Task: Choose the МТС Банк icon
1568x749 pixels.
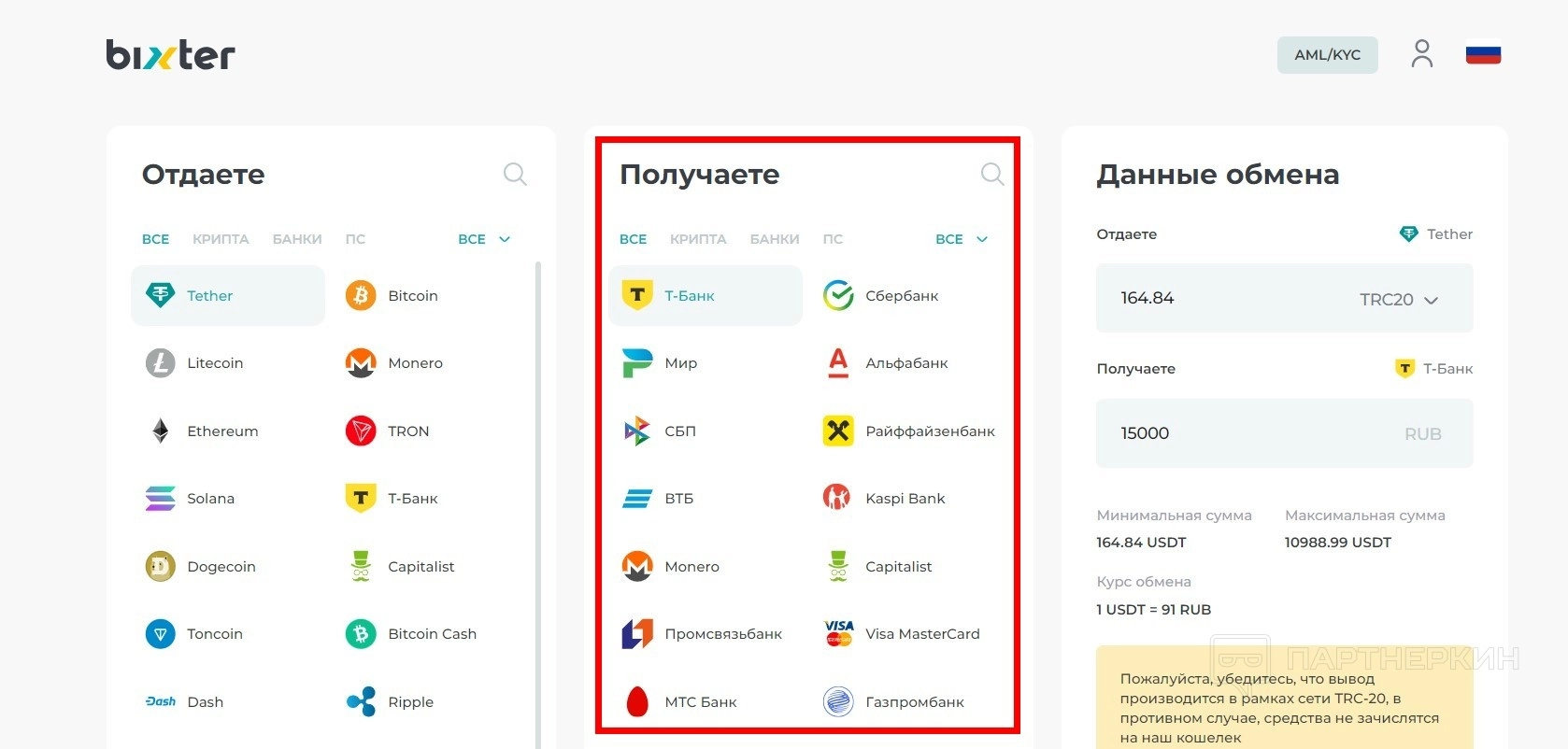Action: pyautogui.click(x=637, y=701)
